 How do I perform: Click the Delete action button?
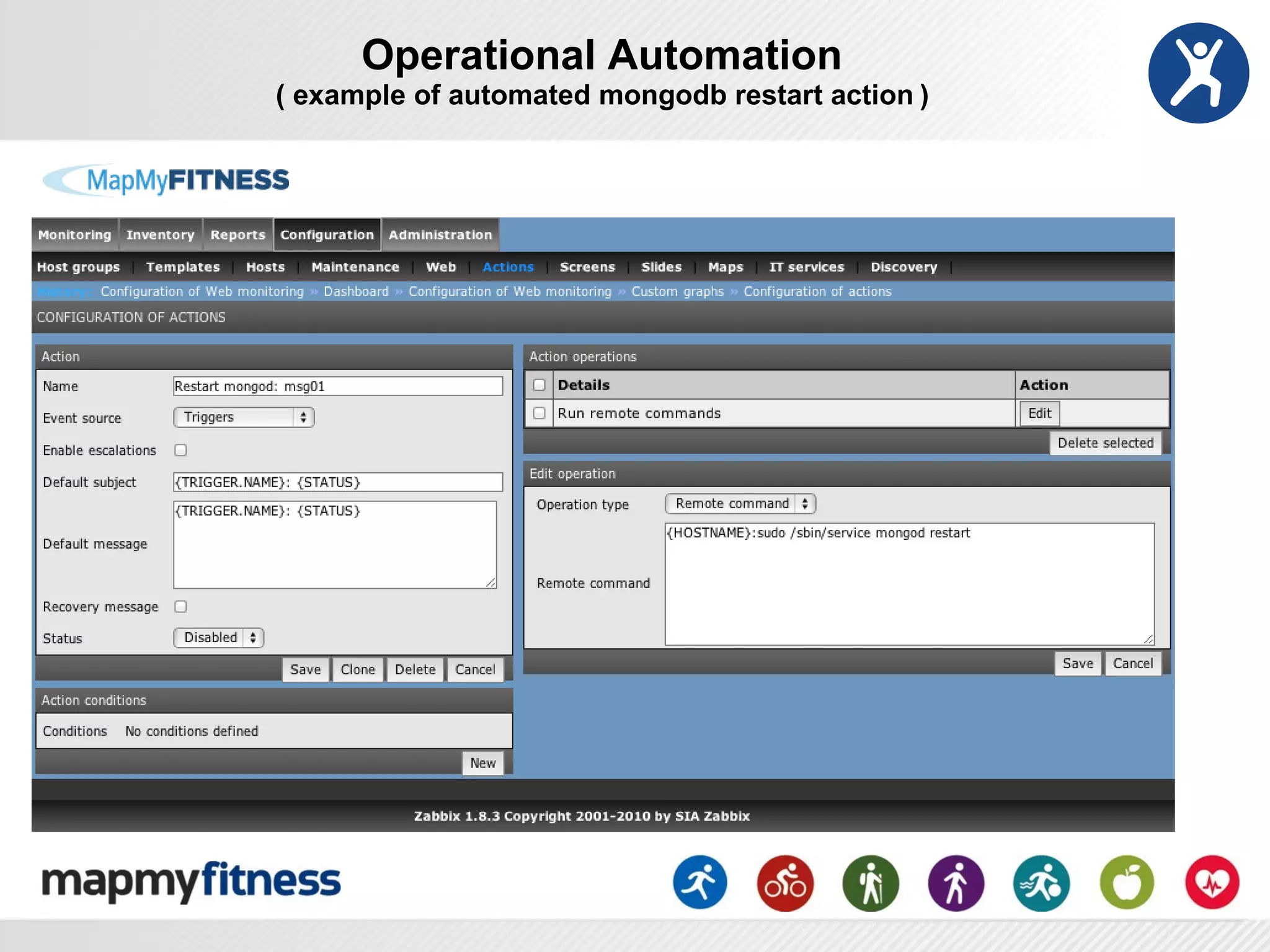click(x=415, y=669)
